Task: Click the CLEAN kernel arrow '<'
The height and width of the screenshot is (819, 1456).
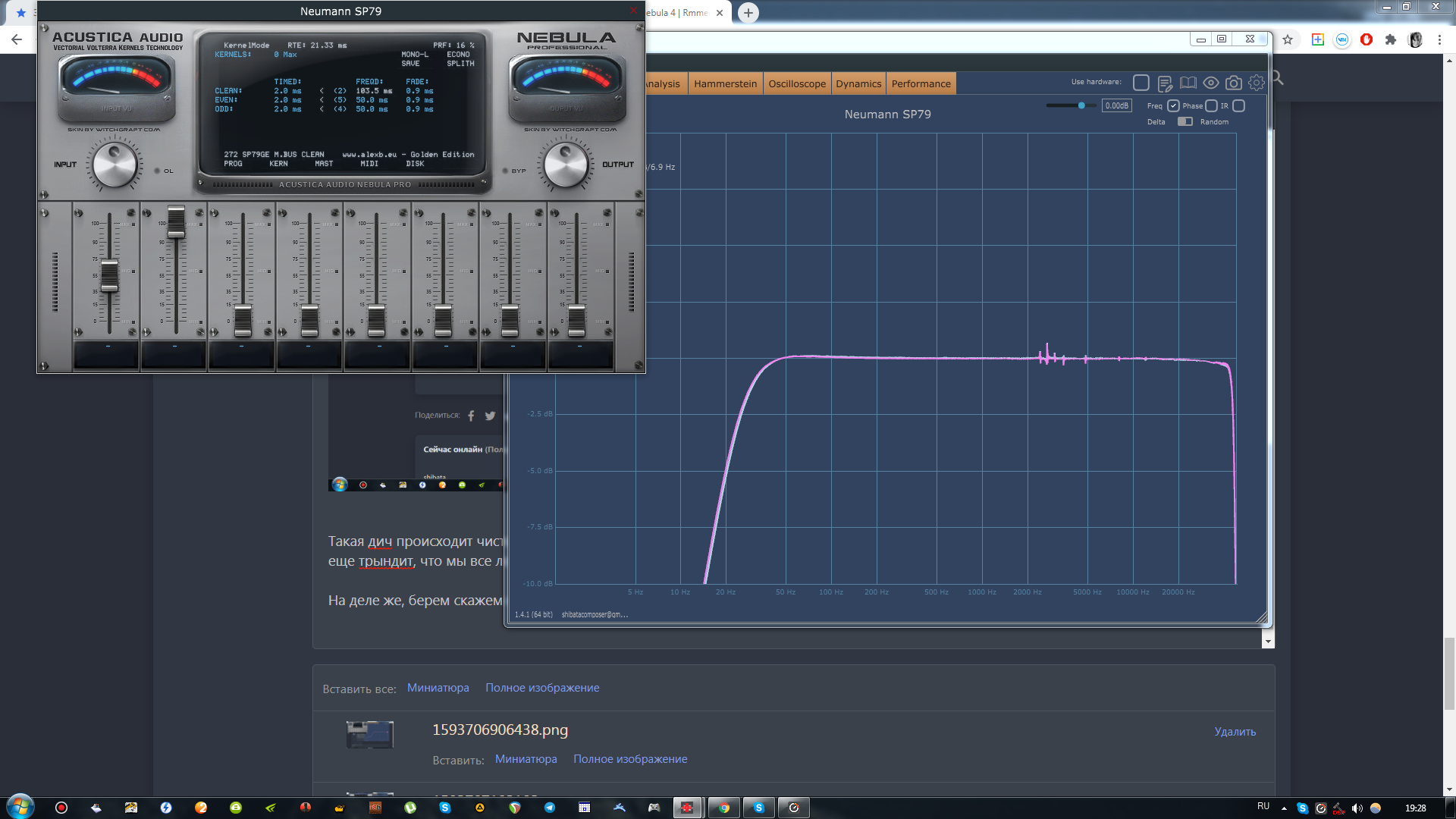Action: coord(322,91)
